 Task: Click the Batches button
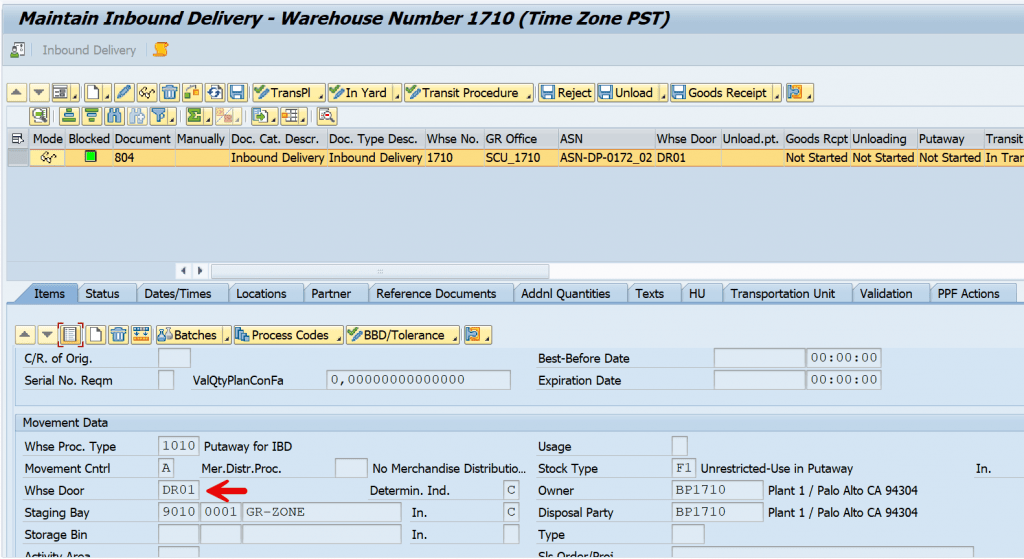point(188,335)
